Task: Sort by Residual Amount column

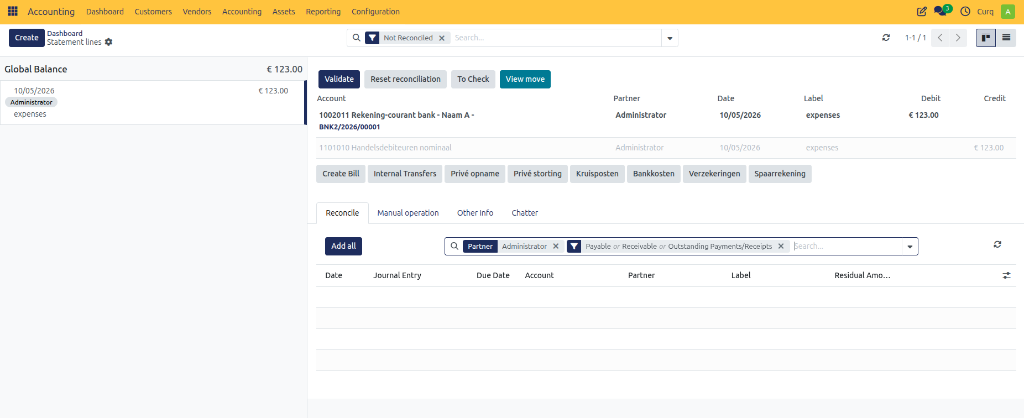Action: pos(862,276)
